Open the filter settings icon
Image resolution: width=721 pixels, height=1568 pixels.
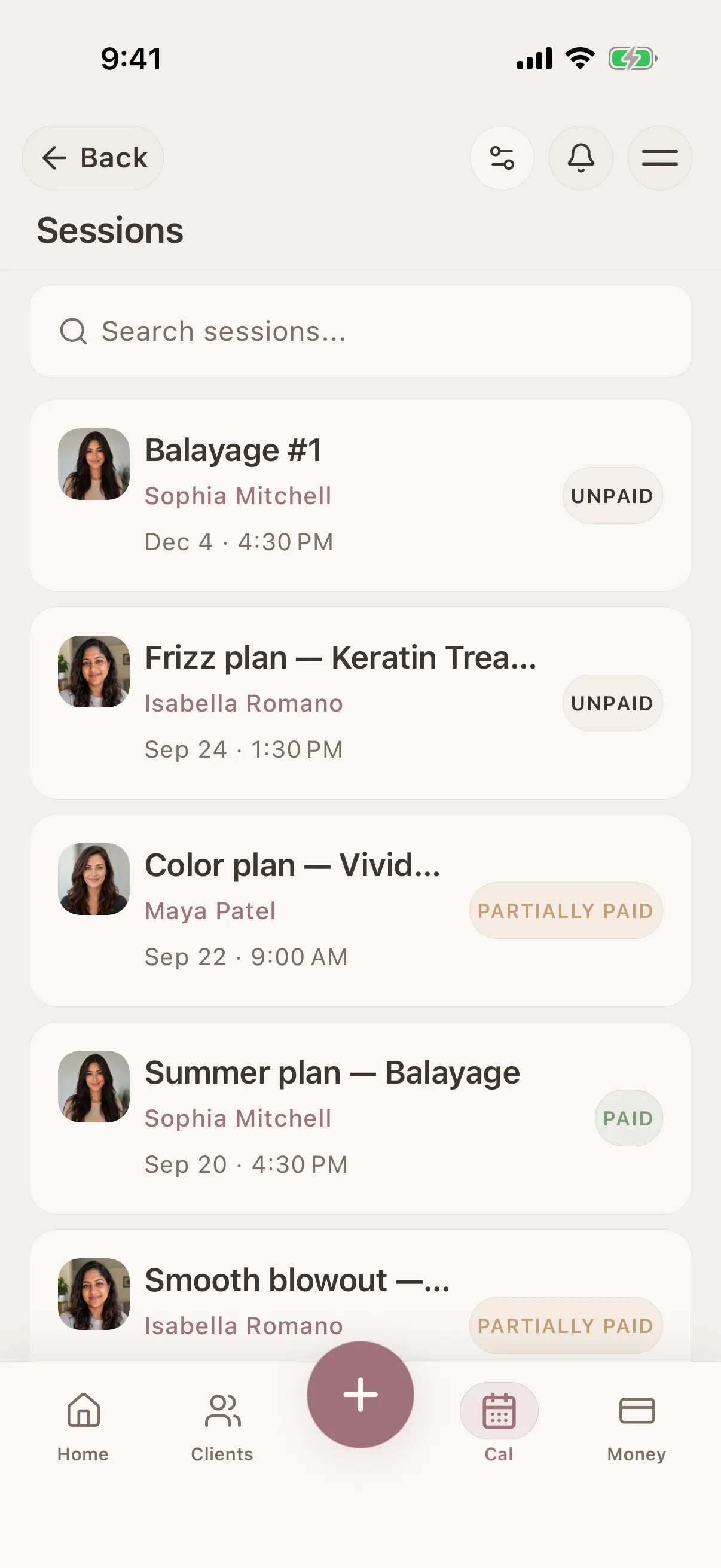[x=502, y=158]
